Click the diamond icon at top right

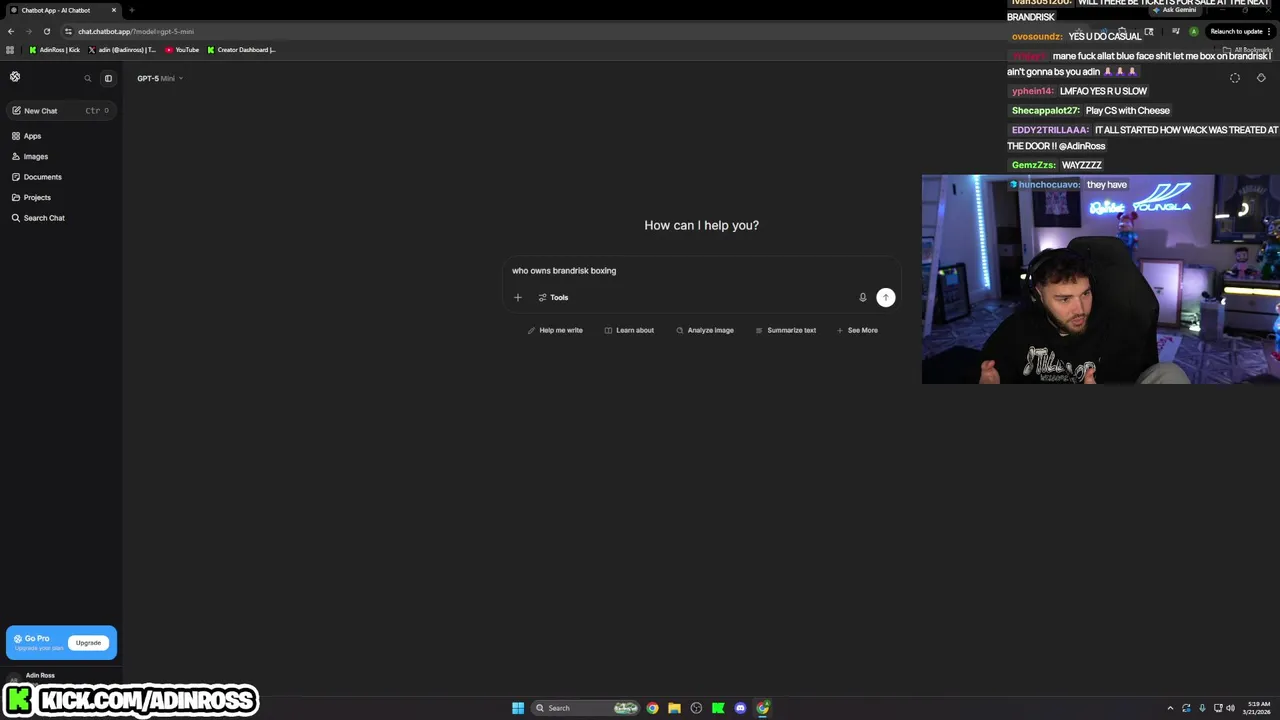1261,78
